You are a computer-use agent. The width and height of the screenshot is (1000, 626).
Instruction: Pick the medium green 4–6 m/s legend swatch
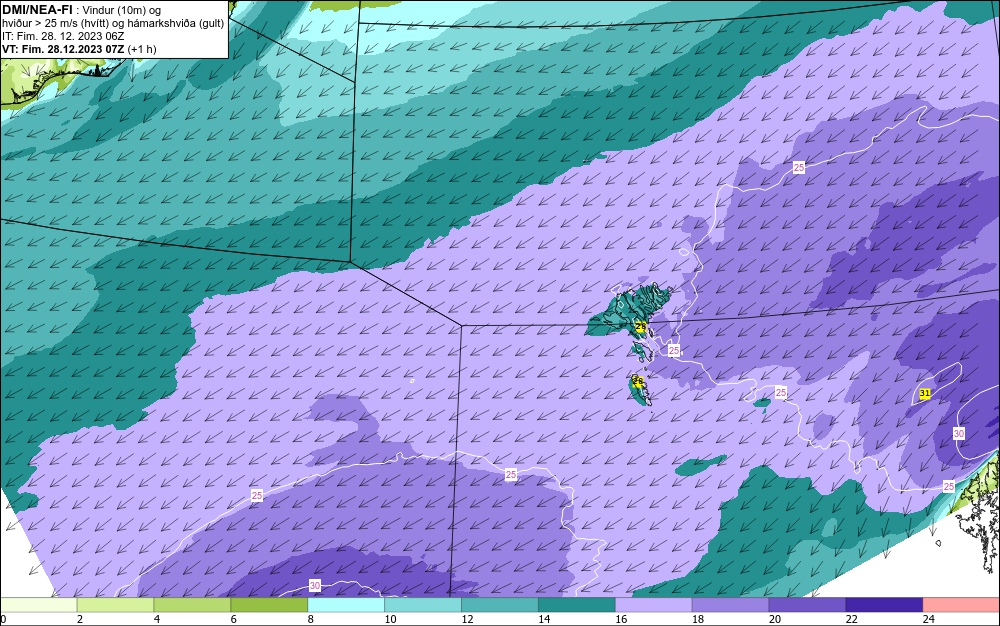click(x=192, y=605)
